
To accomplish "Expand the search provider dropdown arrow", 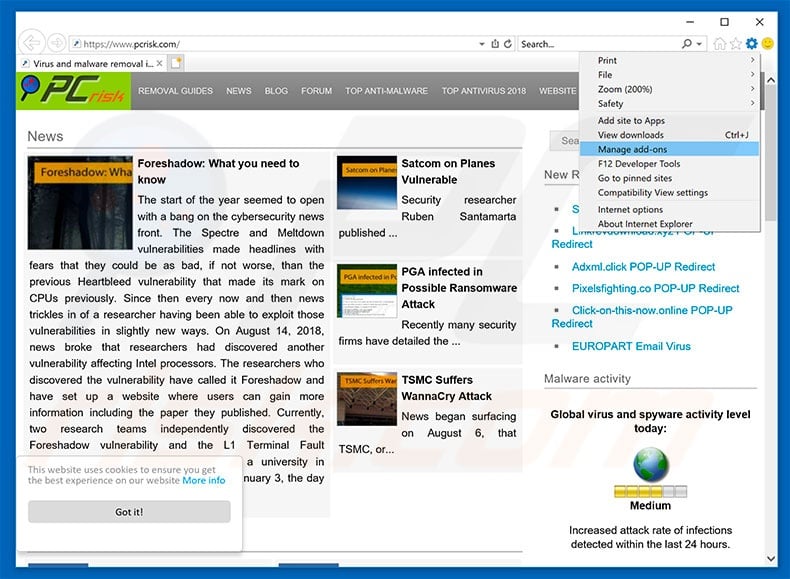I will click(699, 44).
